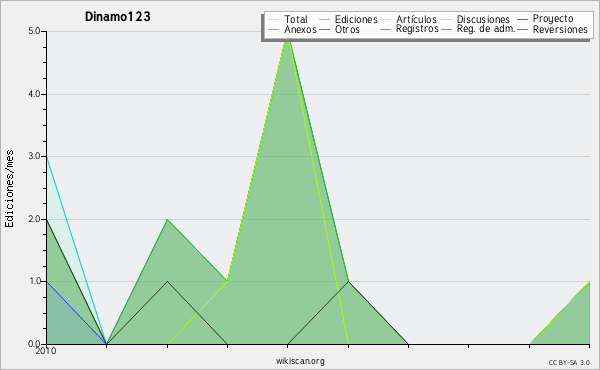
Task: Click the 1.0 y-axis value
Action: (34, 281)
